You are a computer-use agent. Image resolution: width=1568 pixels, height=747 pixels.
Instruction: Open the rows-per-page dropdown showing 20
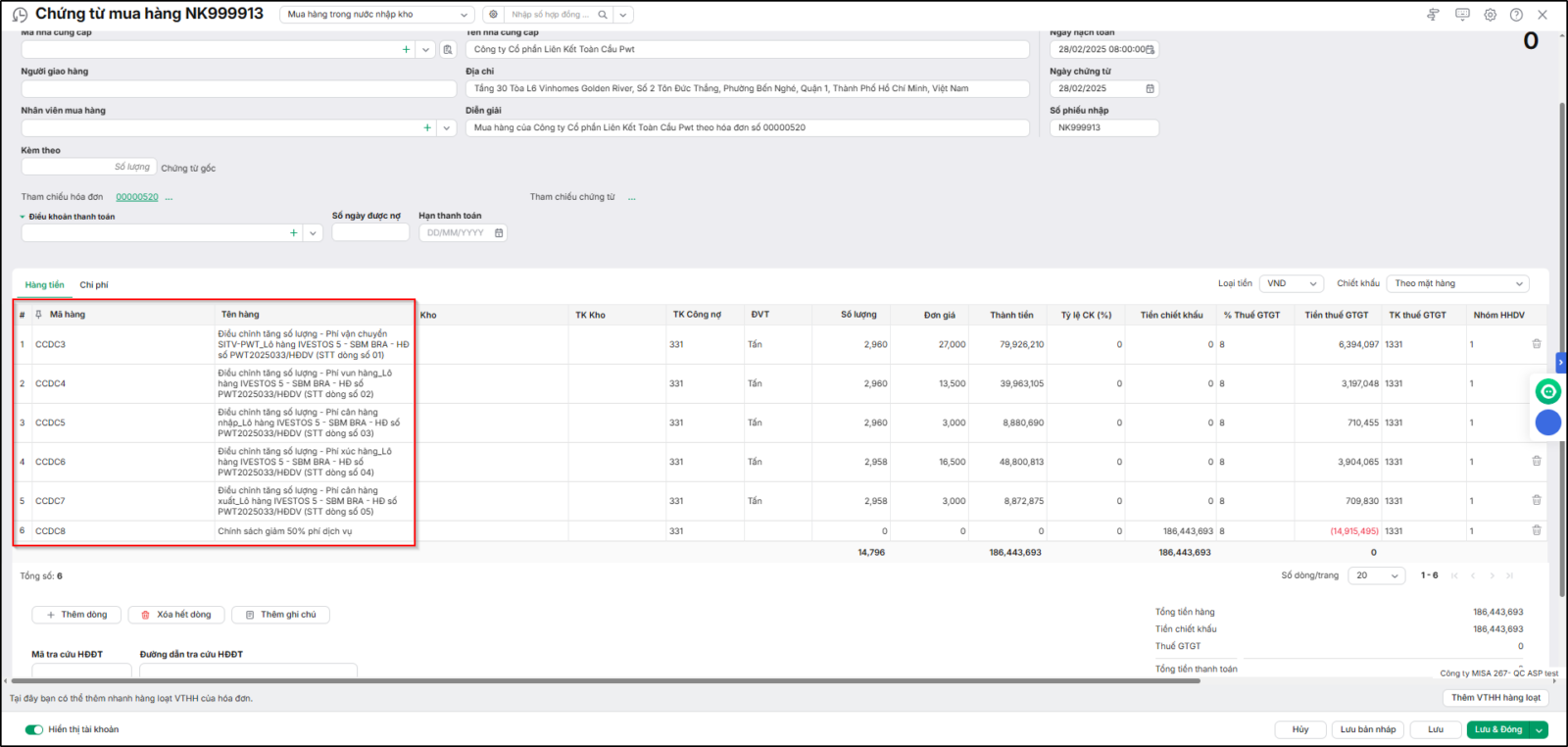[1377, 575]
